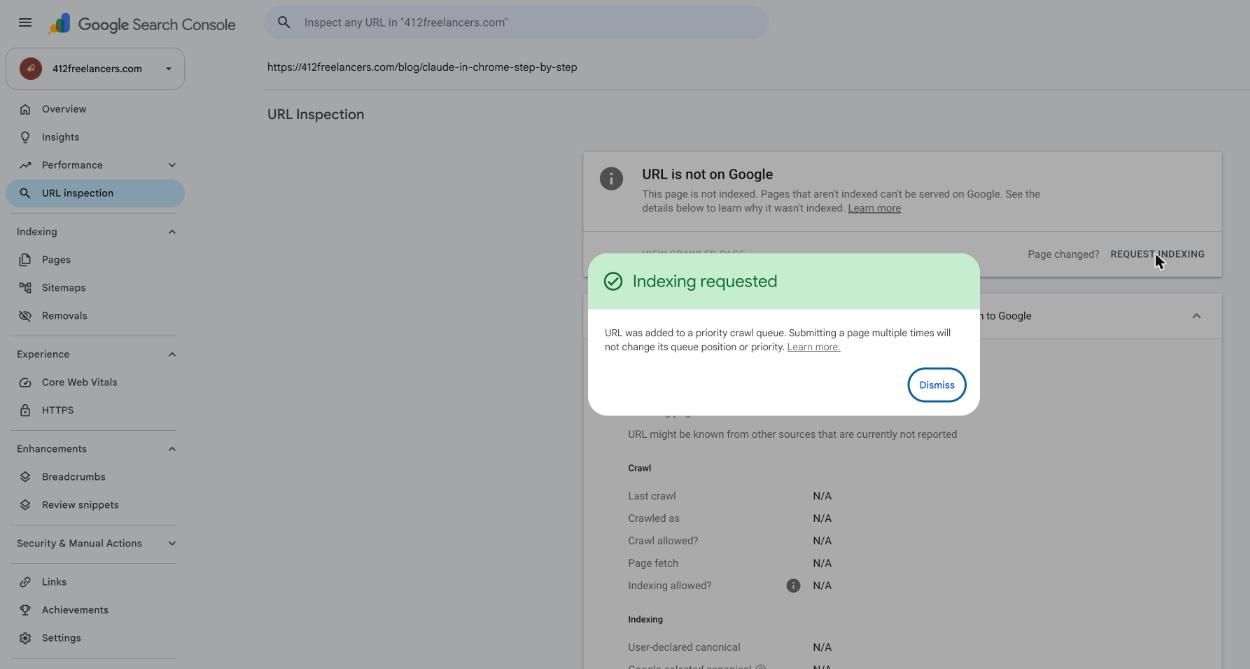The image size is (1250, 669).
Task: Collapse the Indexing section
Action: click(x=172, y=232)
